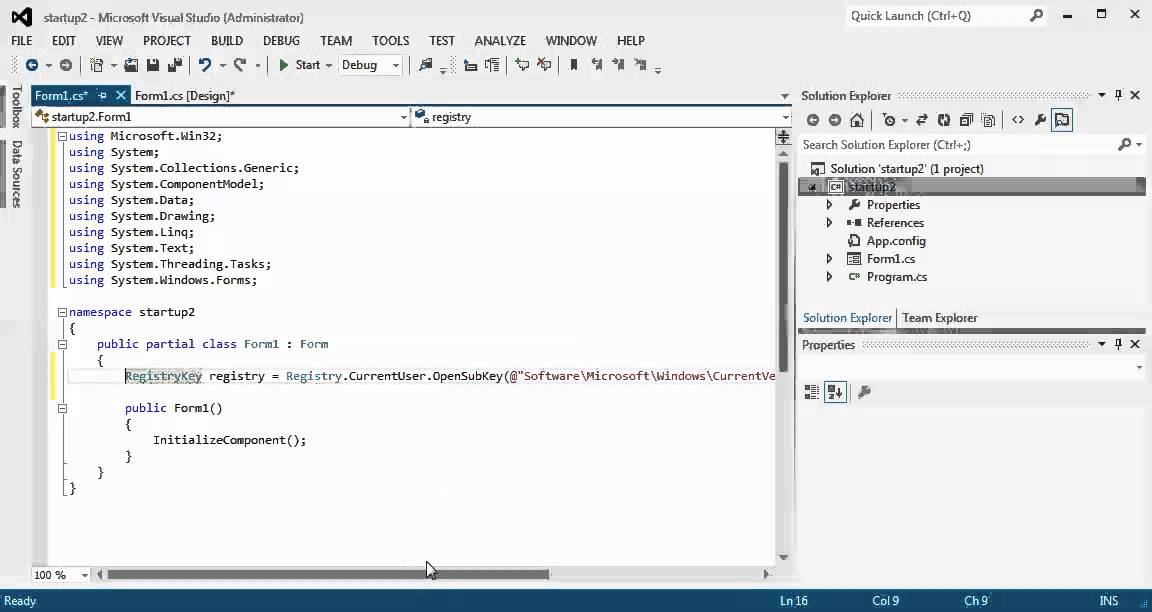The height and width of the screenshot is (612, 1152).
Task: Expand the References node in Solution Explorer
Action: (829, 223)
